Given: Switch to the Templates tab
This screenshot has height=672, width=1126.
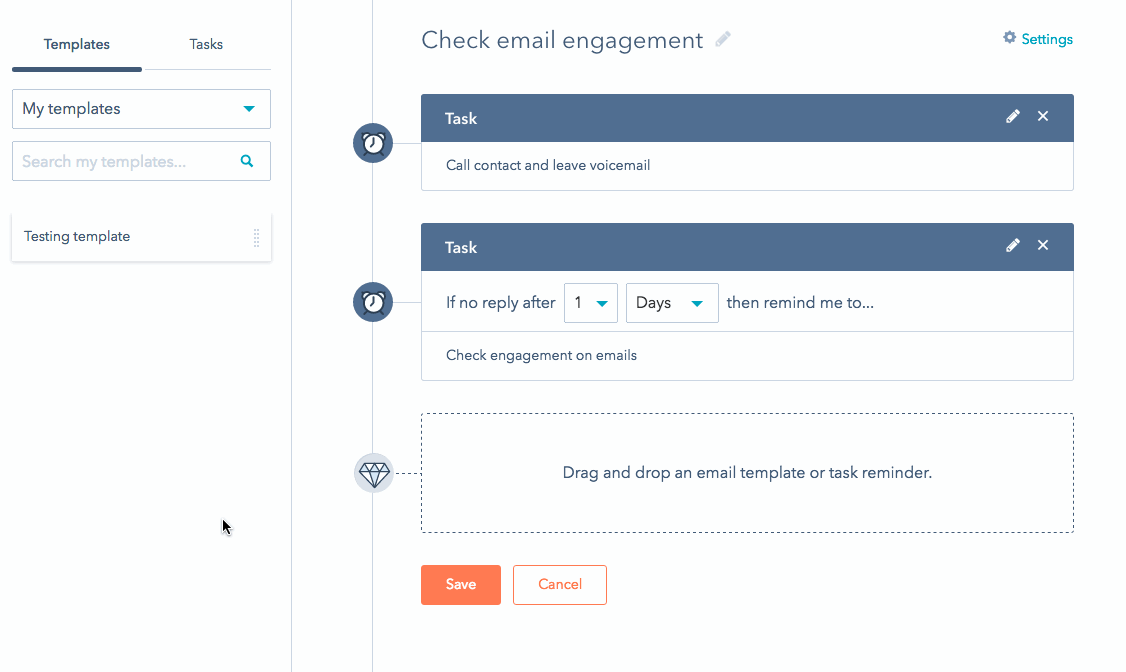Looking at the screenshot, I should click(x=77, y=45).
